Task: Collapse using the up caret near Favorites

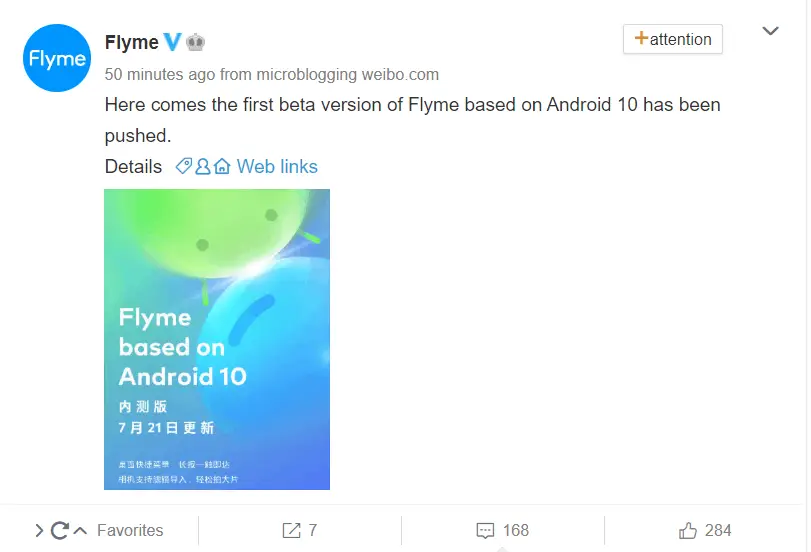Action: [80, 530]
